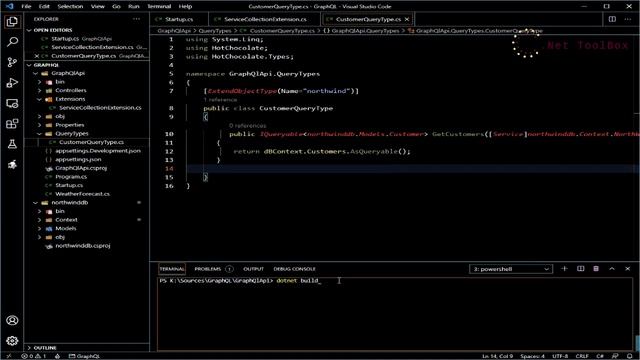Viewport: 640px width, 360px height.
Task: Open the Terminal menu
Action: click(159, 6)
